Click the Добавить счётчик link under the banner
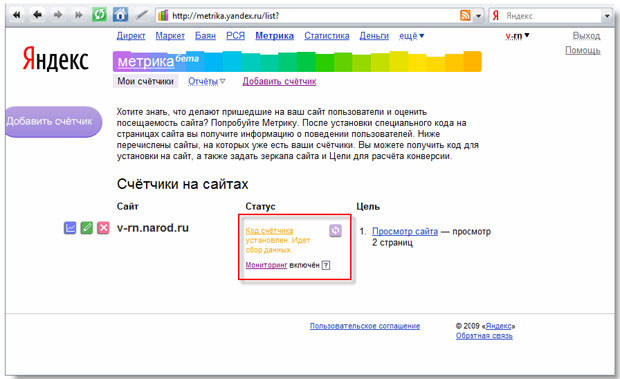This screenshot has height=379, width=620. tap(279, 81)
